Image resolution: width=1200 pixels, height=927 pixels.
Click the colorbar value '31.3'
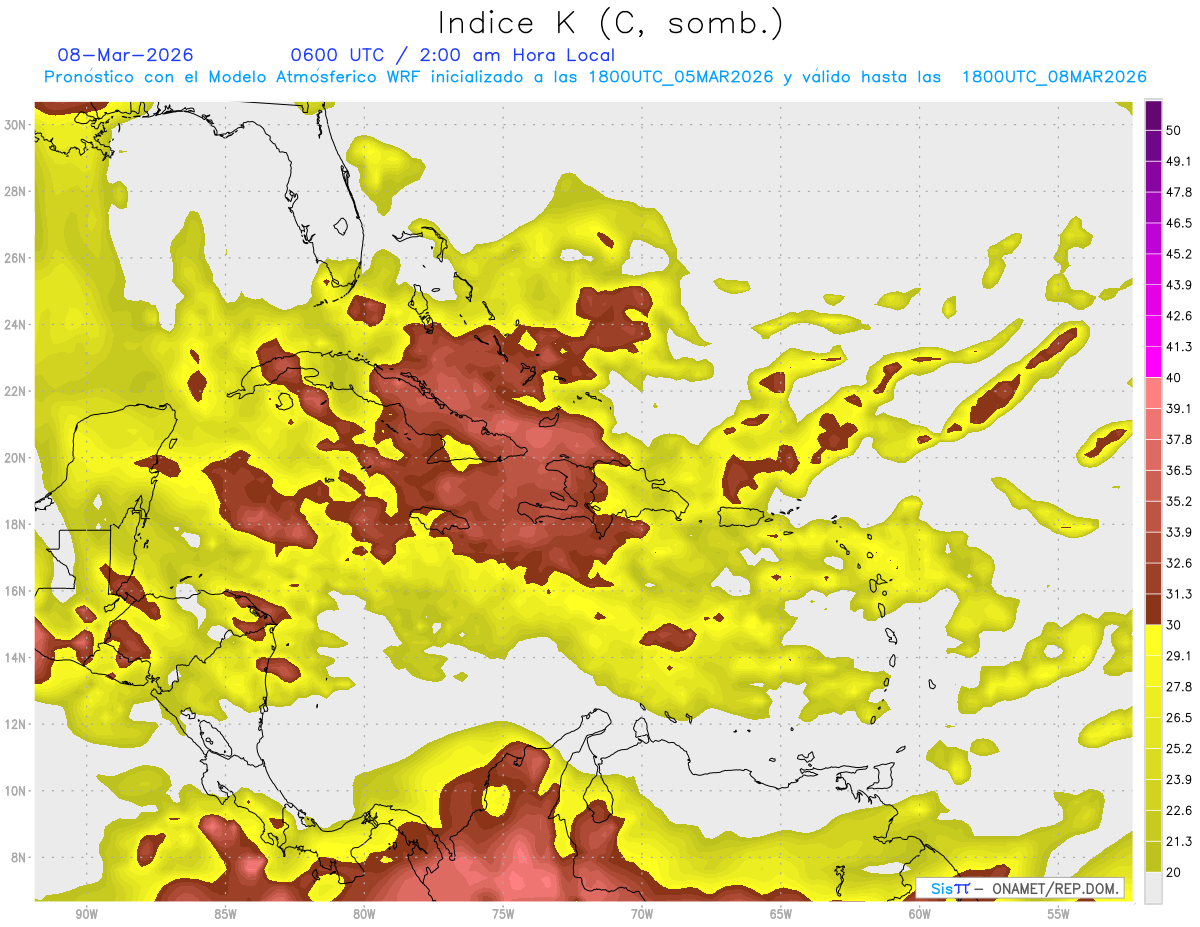(x=1179, y=594)
